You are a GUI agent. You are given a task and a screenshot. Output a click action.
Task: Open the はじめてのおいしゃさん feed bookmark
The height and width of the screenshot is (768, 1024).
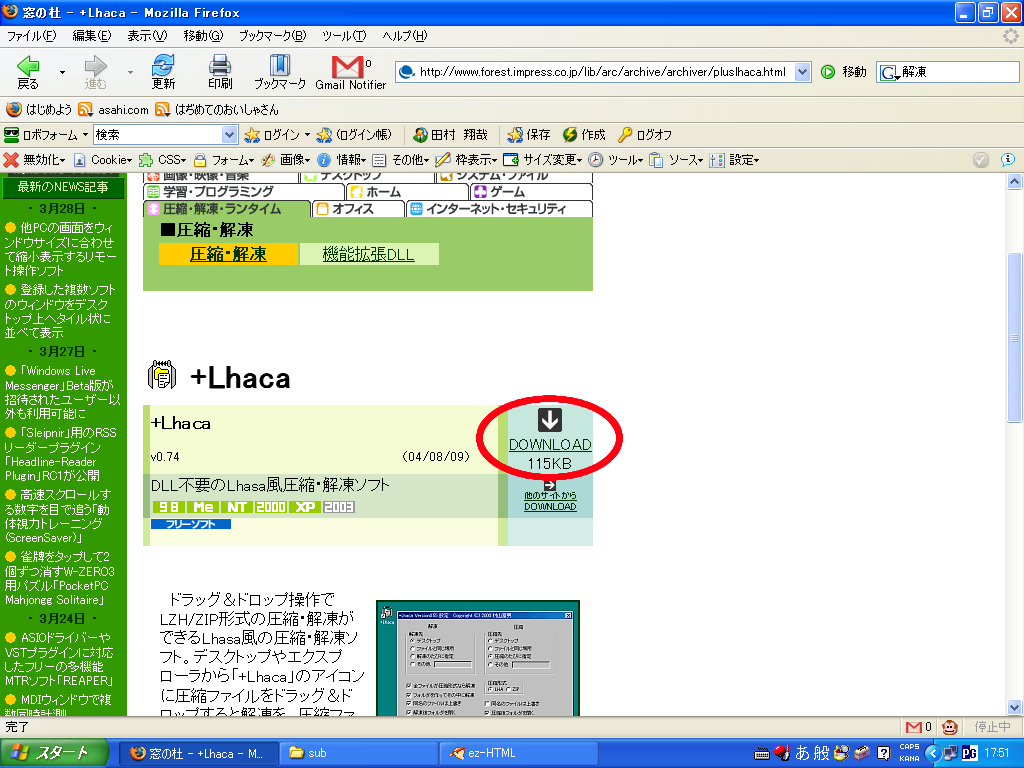coord(217,109)
